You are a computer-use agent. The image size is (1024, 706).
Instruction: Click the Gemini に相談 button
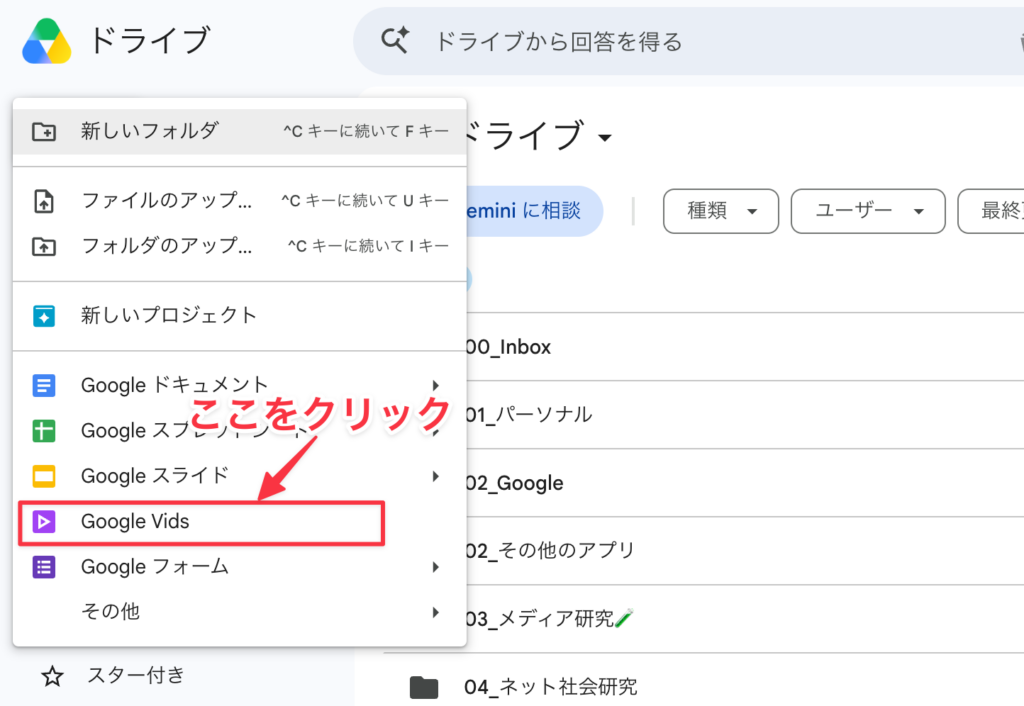pos(534,211)
